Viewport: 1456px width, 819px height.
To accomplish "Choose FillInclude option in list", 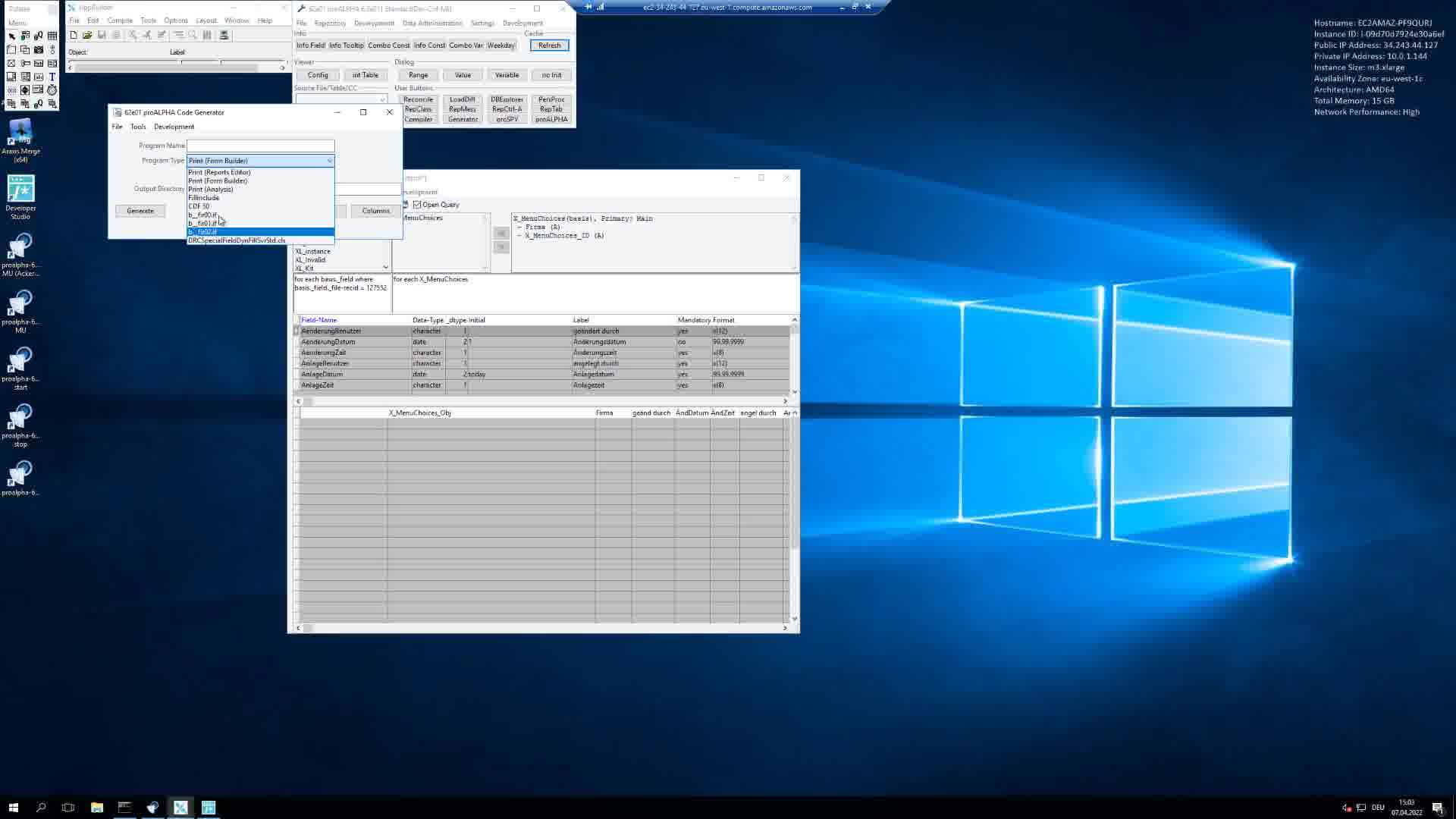I will click(260, 198).
